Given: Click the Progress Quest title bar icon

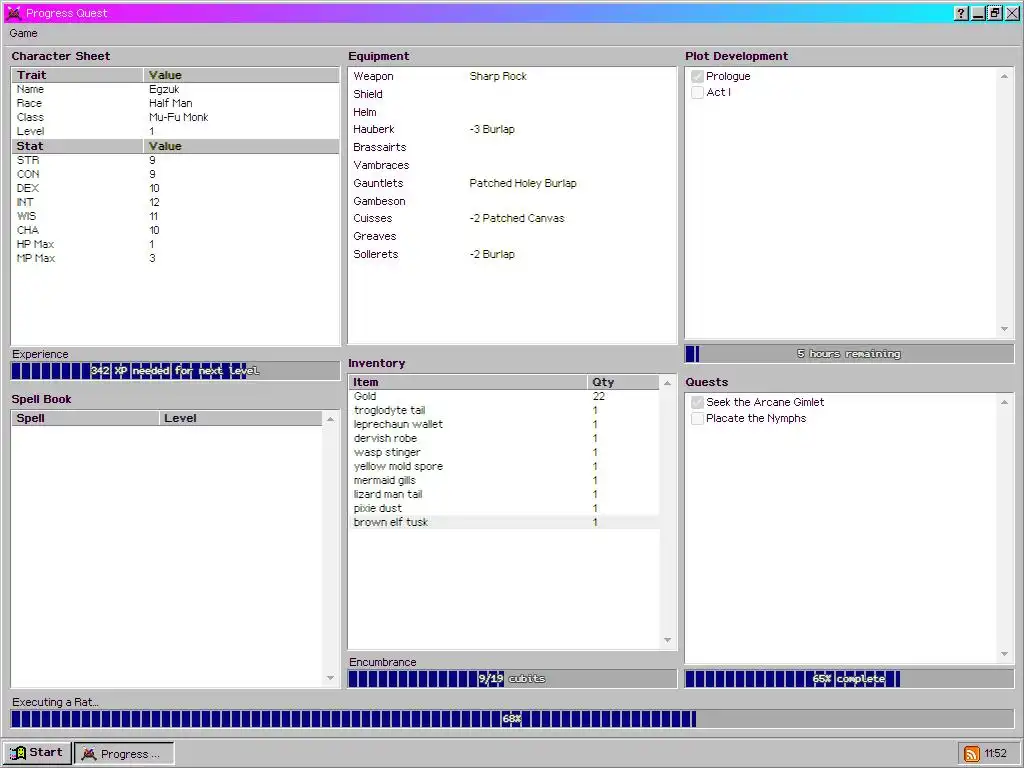Looking at the screenshot, I should click(x=13, y=12).
